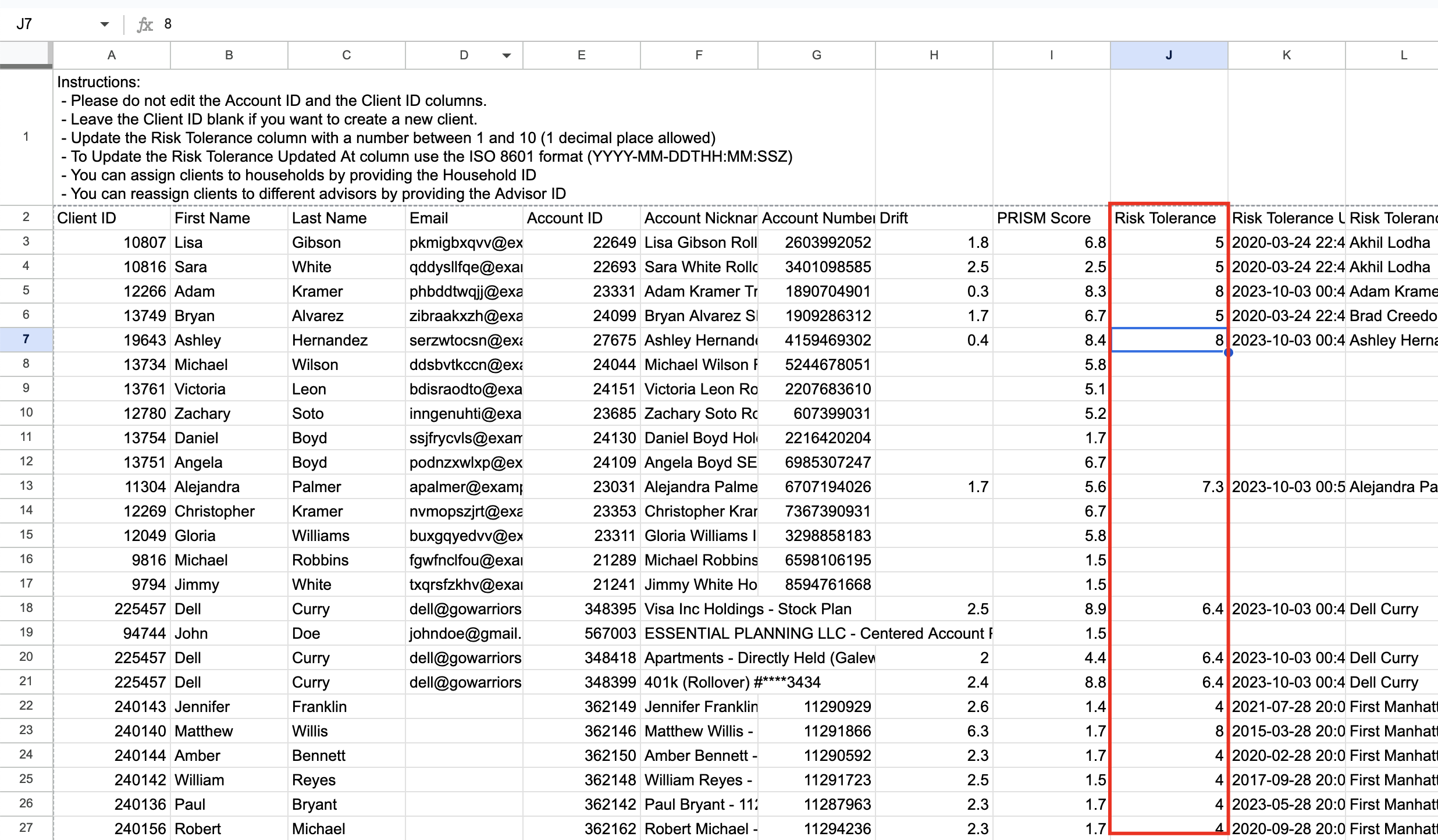The width and height of the screenshot is (1438, 840).
Task: Click first name cell Victoria
Action: coord(229,389)
